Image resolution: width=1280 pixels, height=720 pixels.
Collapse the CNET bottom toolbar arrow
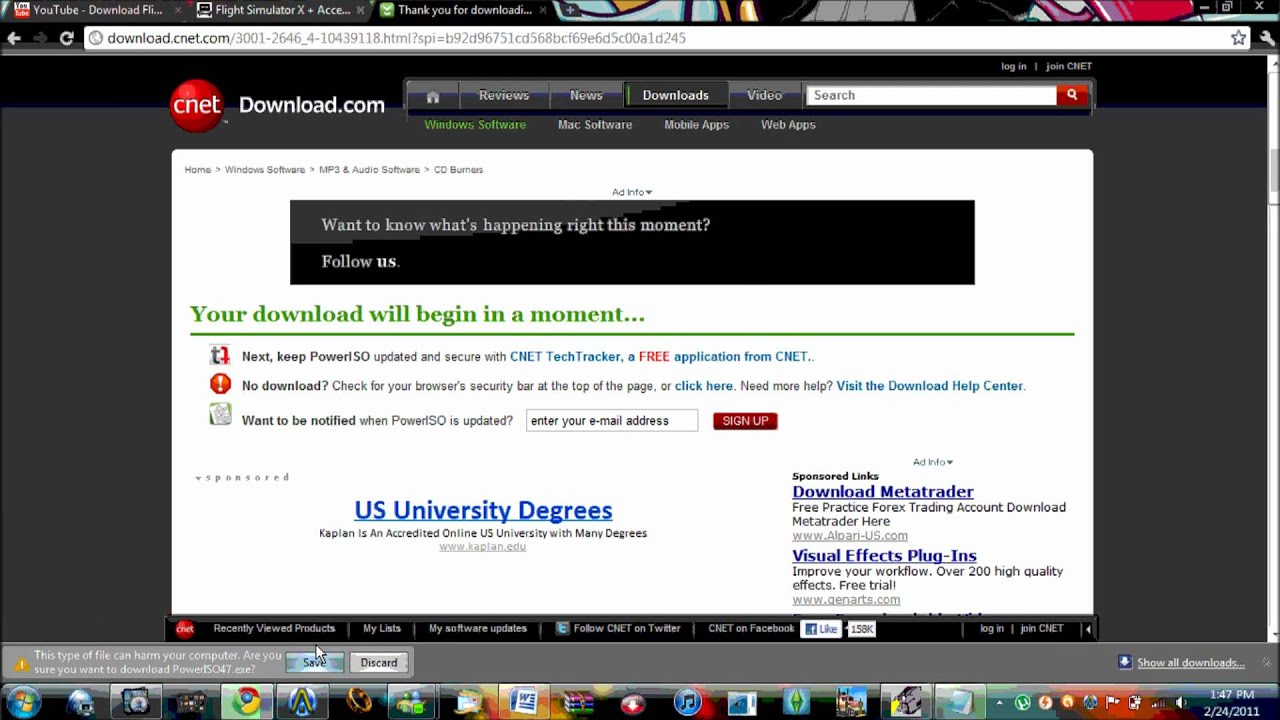click(1087, 628)
